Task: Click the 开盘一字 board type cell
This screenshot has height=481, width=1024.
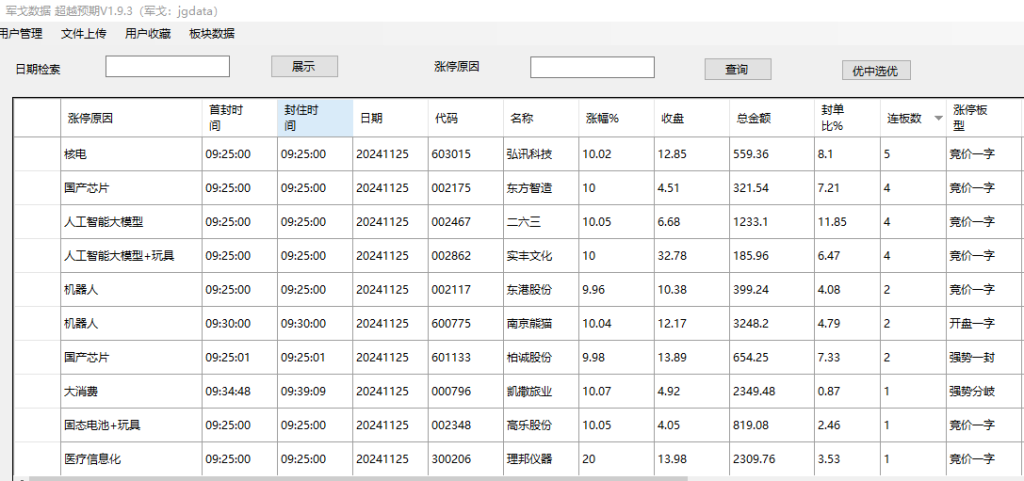Action: 984,324
